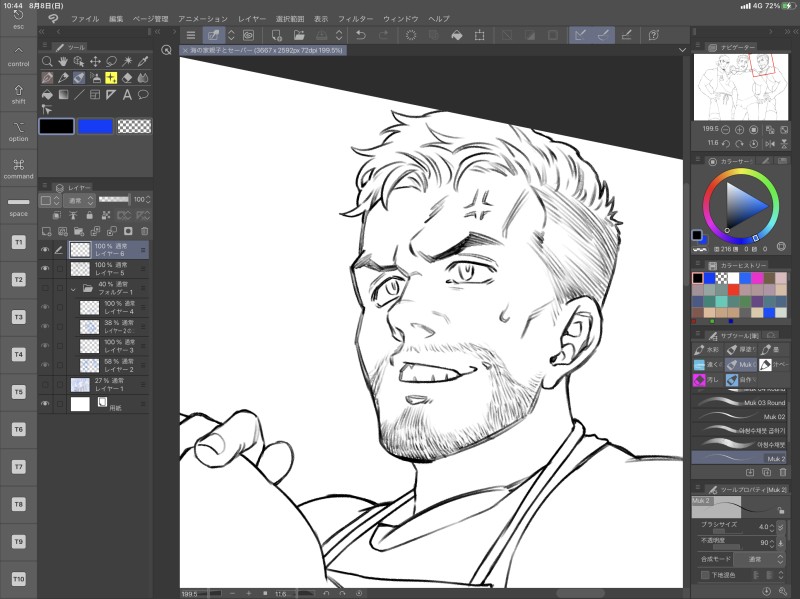Select the Auto select magic wand tool
Screen dimensions: 800x599
pyautogui.click(x=127, y=61)
